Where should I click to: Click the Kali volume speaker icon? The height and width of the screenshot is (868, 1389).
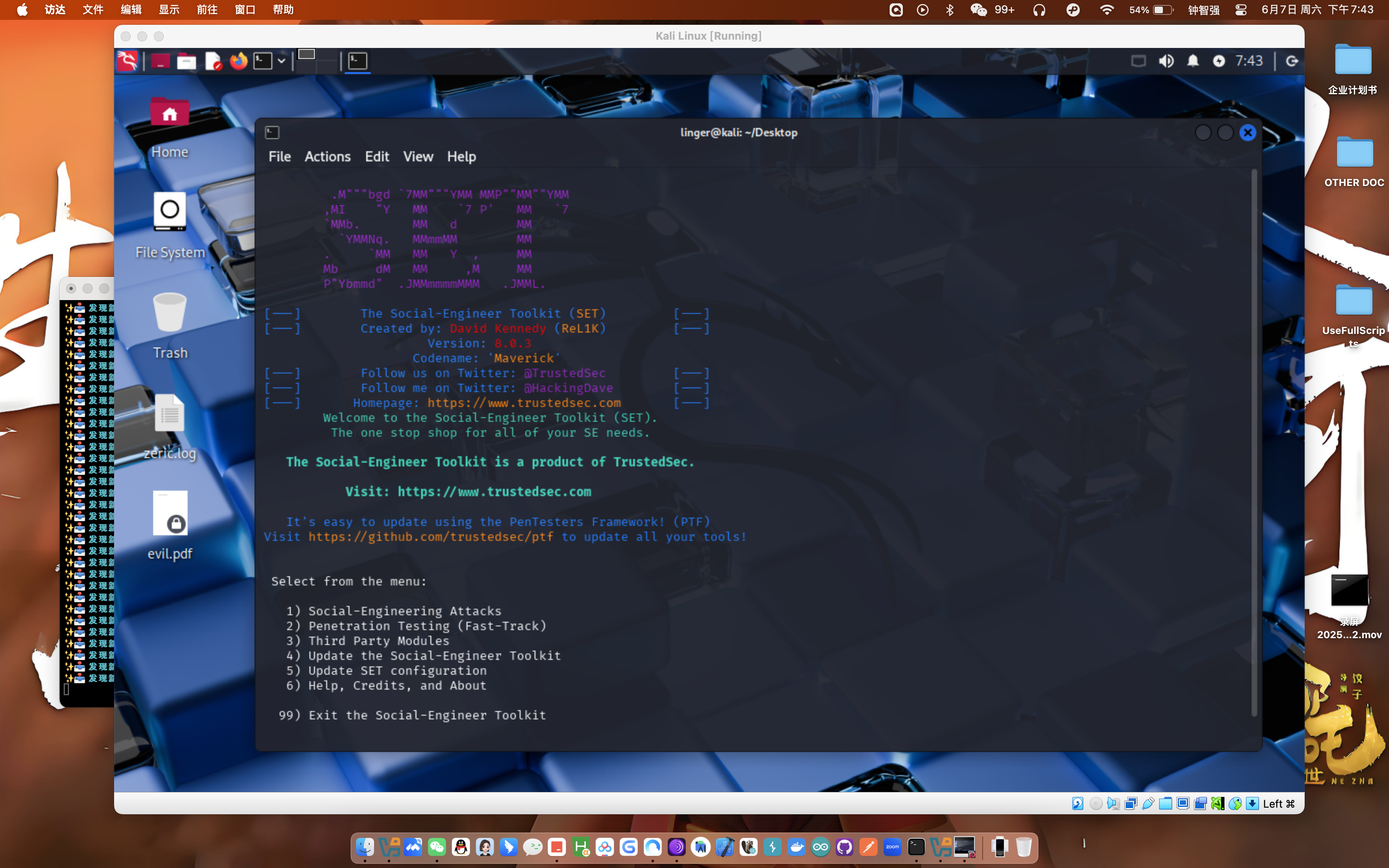tap(1166, 61)
